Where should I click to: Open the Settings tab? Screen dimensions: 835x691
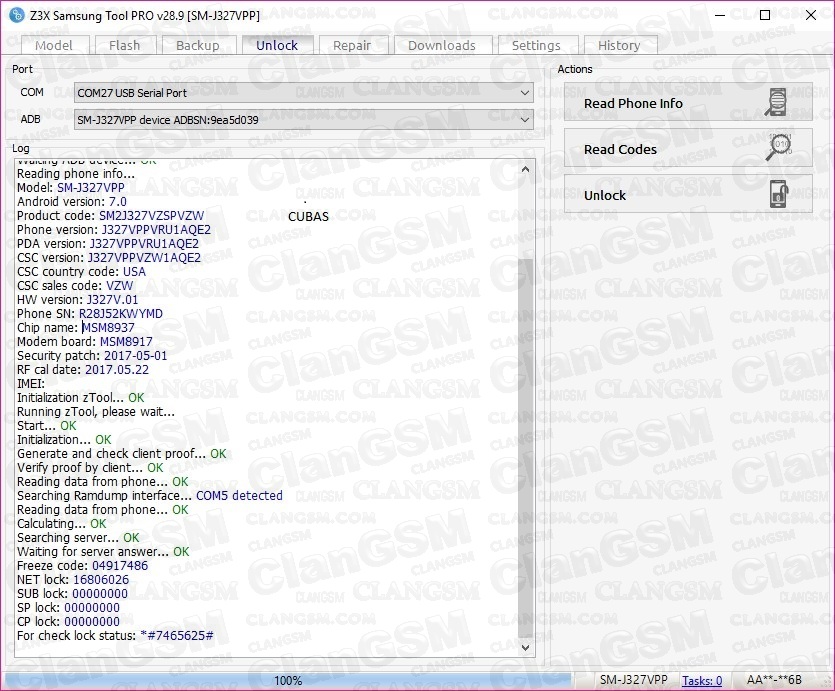(x=536, y=46)
